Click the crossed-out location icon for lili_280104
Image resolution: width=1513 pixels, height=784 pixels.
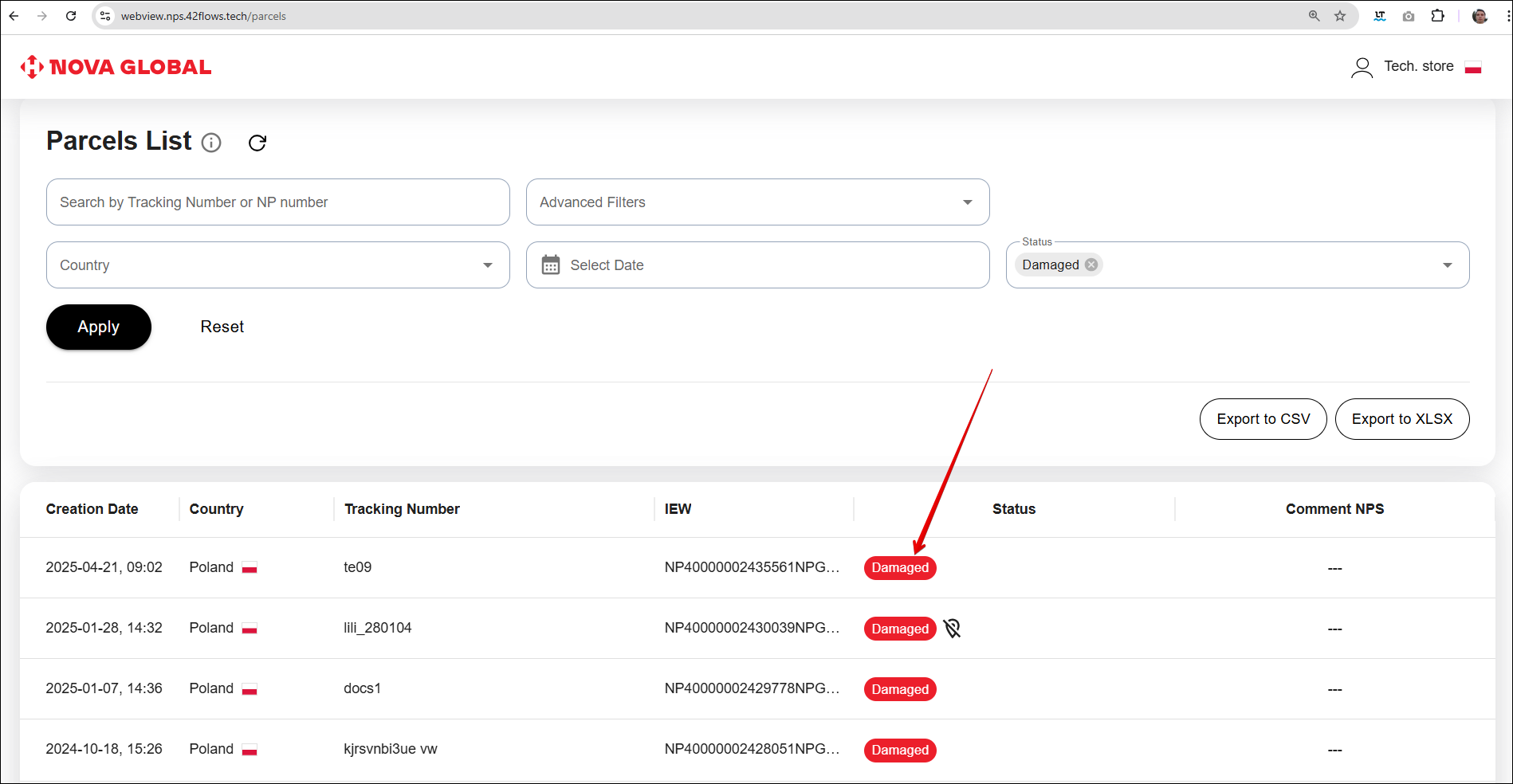point(952,629)
